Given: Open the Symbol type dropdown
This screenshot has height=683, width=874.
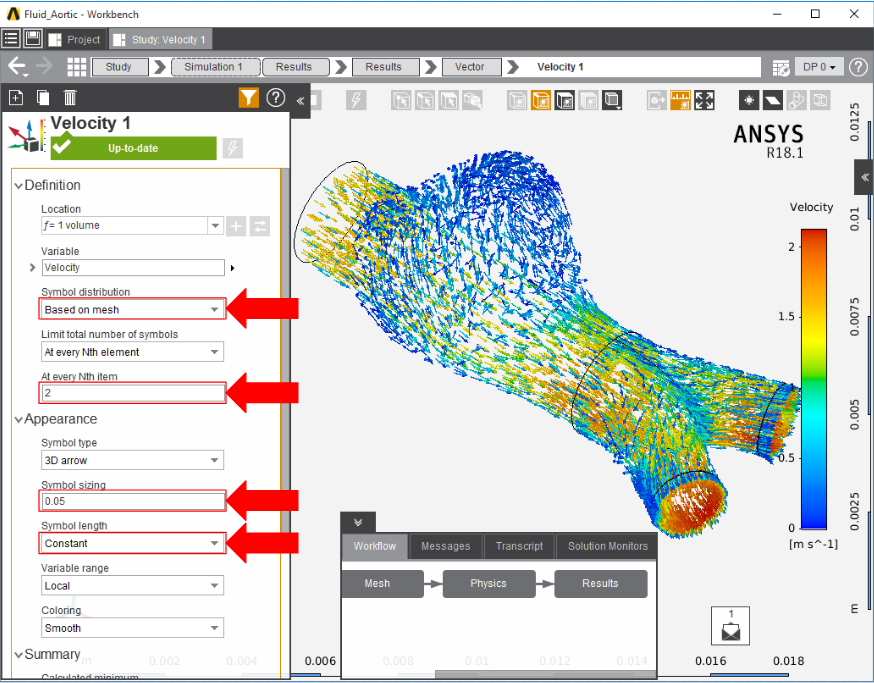Looking at the screenshot, I should 132,460.
